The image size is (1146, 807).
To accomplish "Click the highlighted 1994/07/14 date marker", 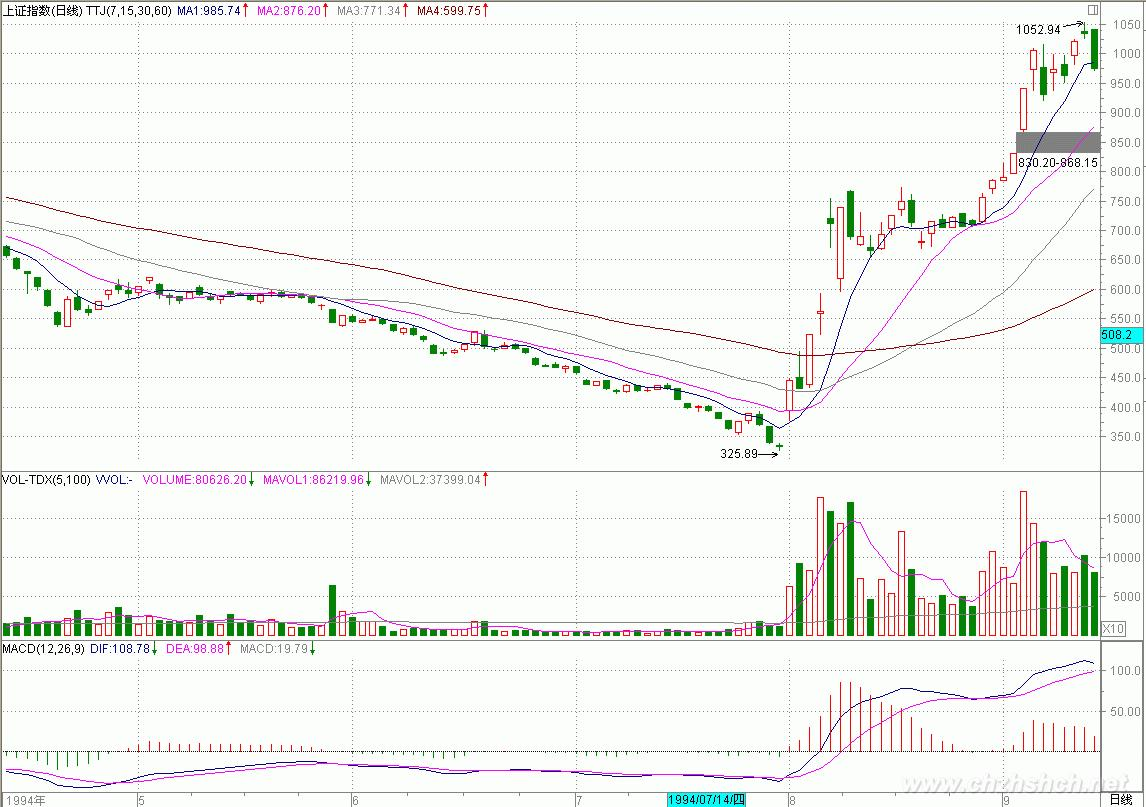I will [712, 799].
